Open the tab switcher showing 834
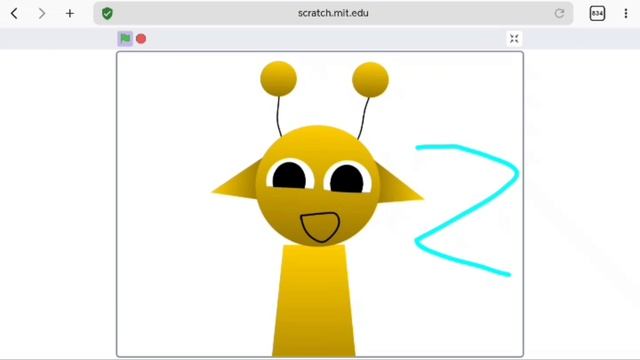 (x=597, y=13)
